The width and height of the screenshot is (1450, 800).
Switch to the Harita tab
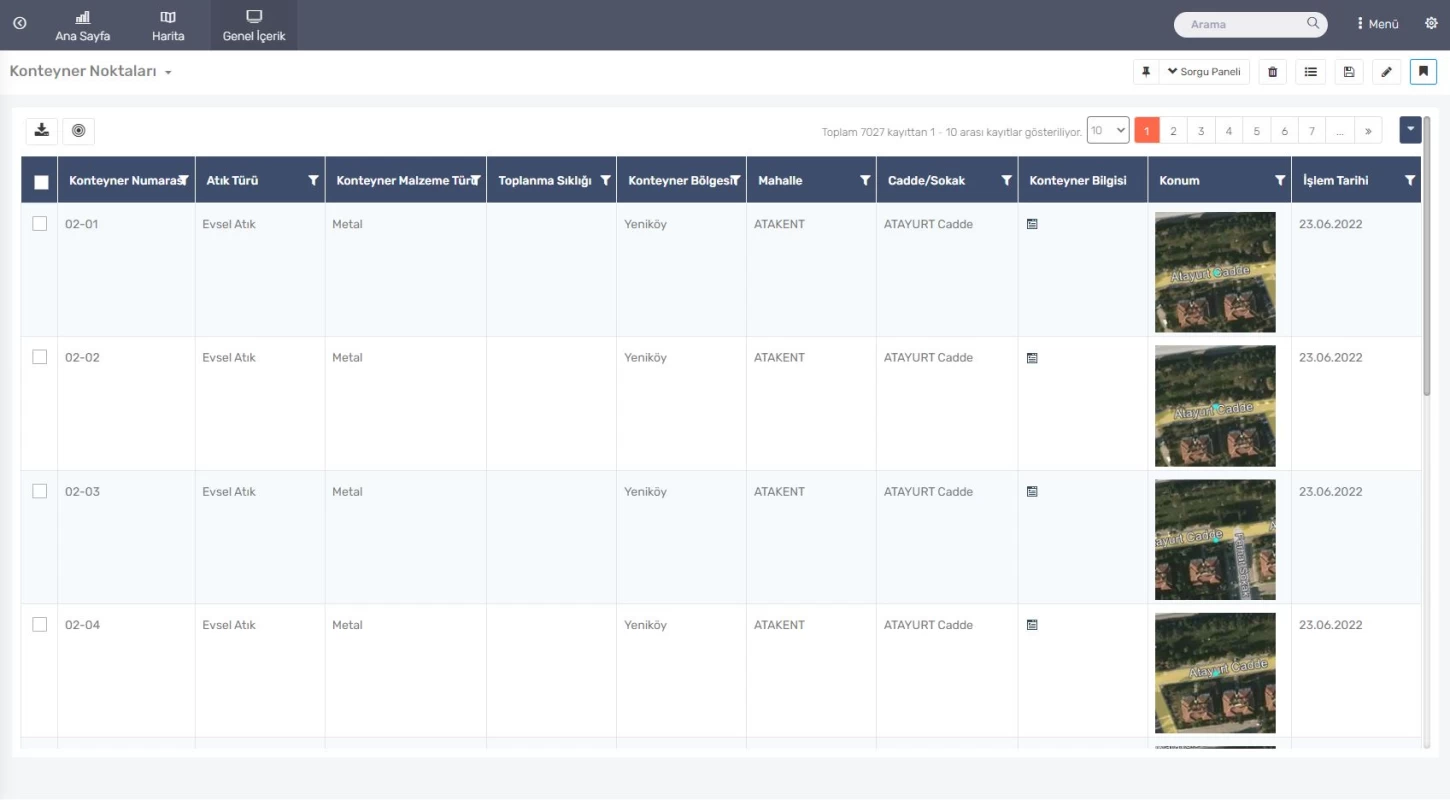tap(168, 26)
